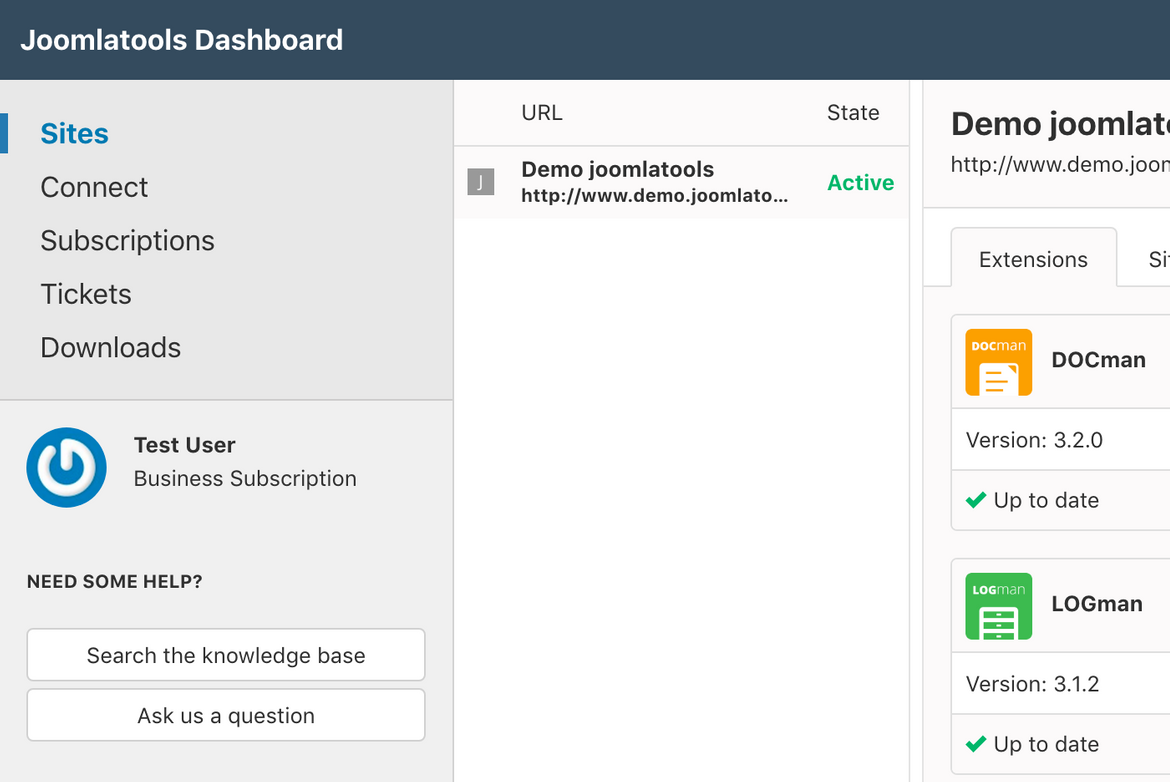Click Ask us a question
The height and width of the screenshot is (782, 1170).
click(226, 715)
